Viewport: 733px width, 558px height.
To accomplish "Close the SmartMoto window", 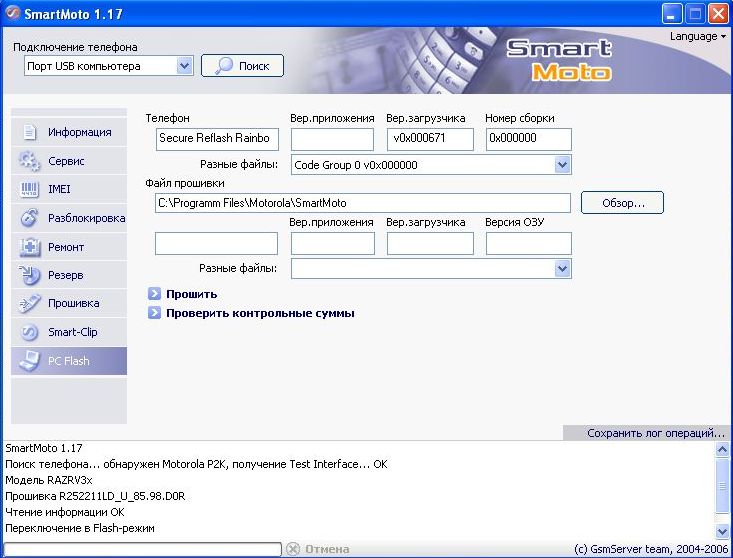I will click(x=718, y=14).
